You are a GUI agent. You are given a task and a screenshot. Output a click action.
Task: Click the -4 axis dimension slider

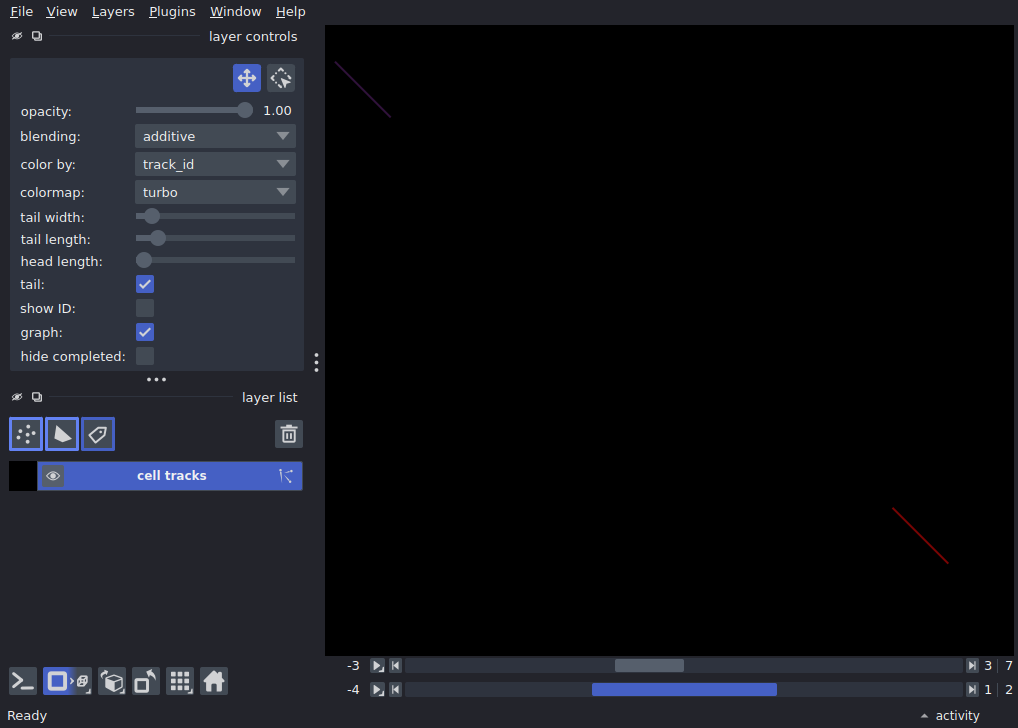pyautogui.click(x=684, y=690)
